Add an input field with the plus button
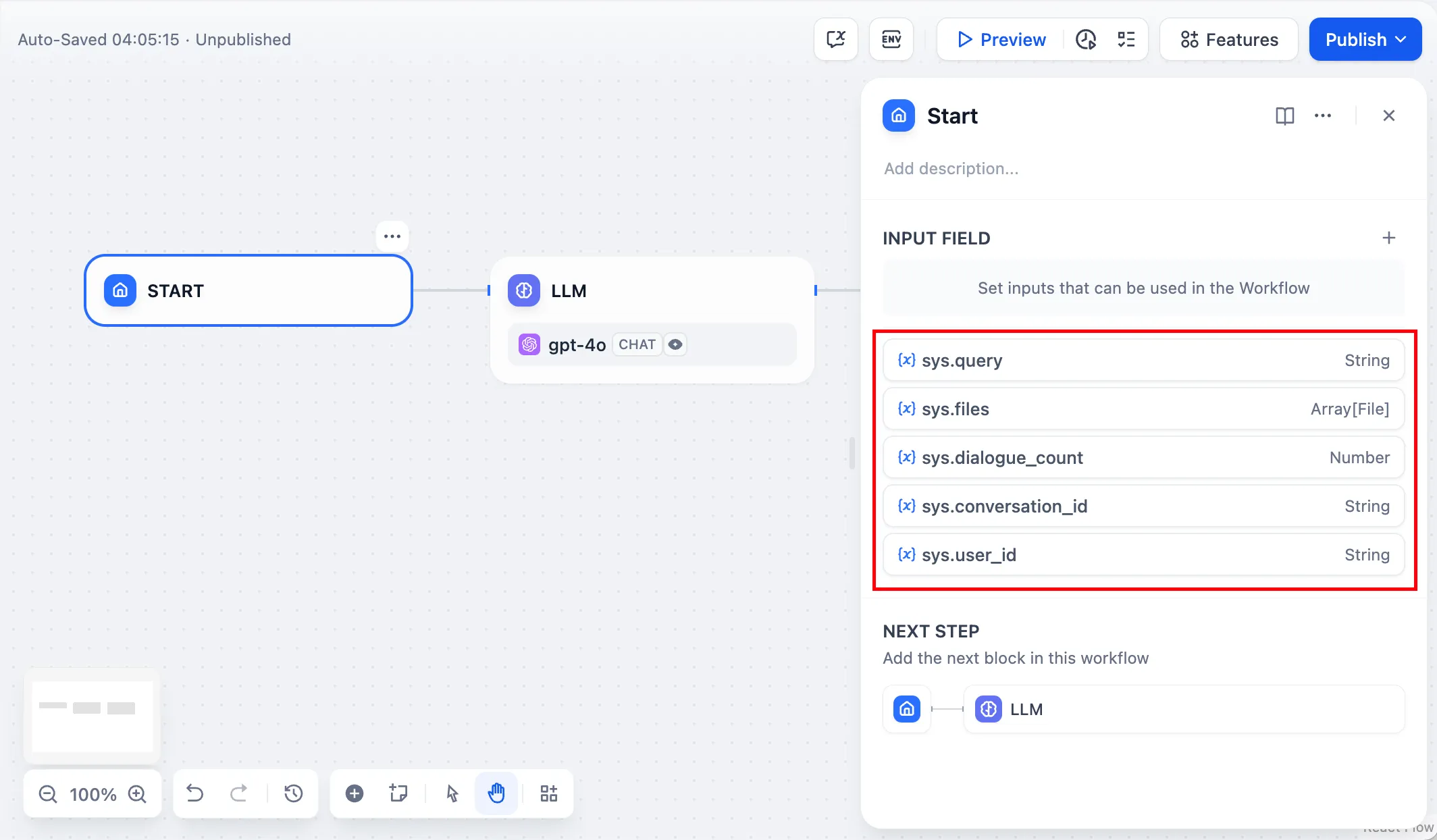 point(1389,238)
